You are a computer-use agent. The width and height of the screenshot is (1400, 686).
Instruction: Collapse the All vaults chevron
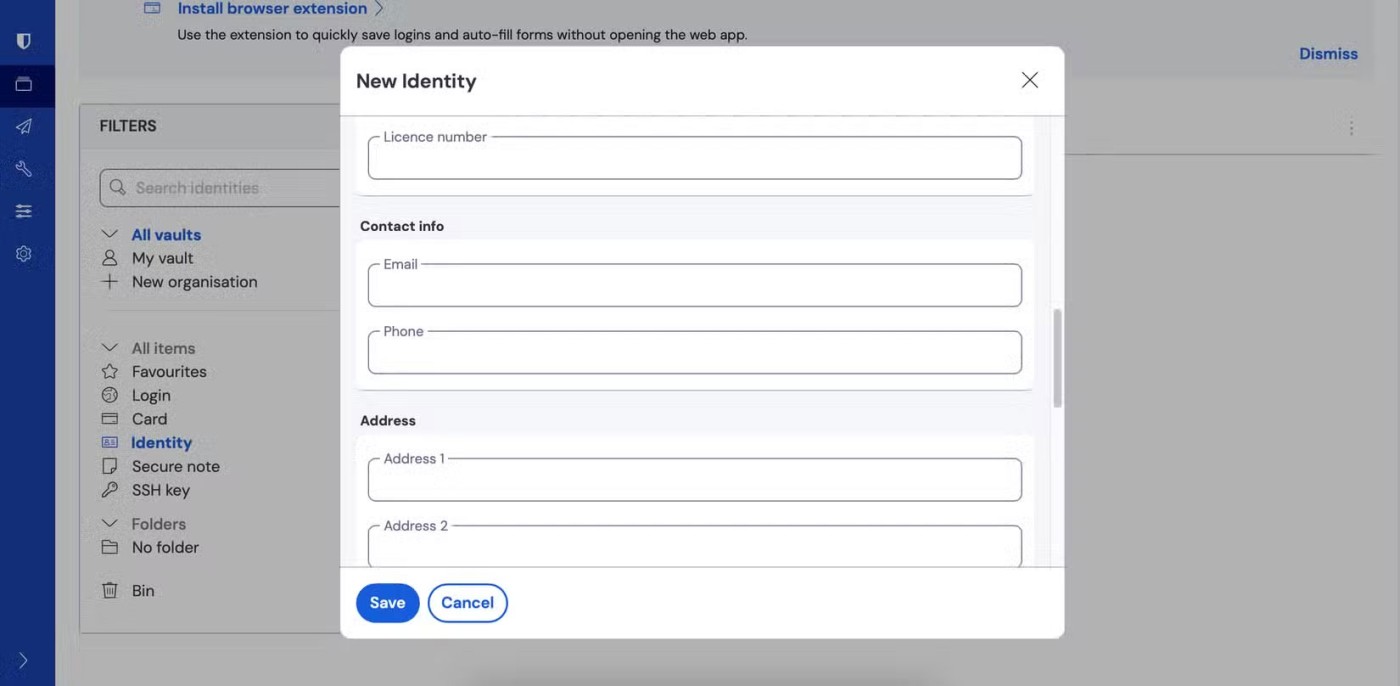tap(110, 234)
